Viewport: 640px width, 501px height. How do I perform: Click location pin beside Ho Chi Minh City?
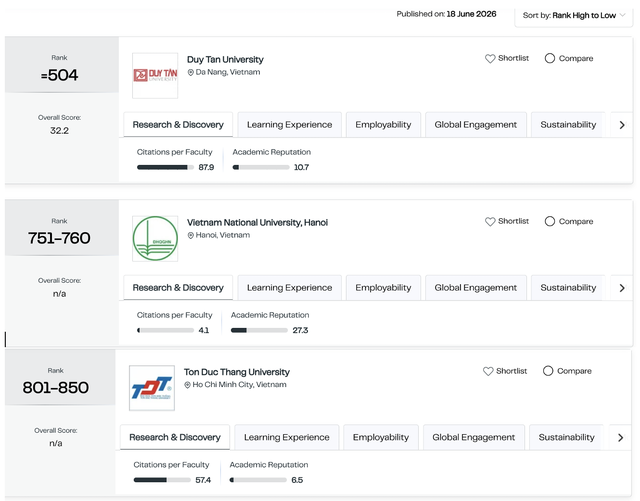tap(187, 385)
